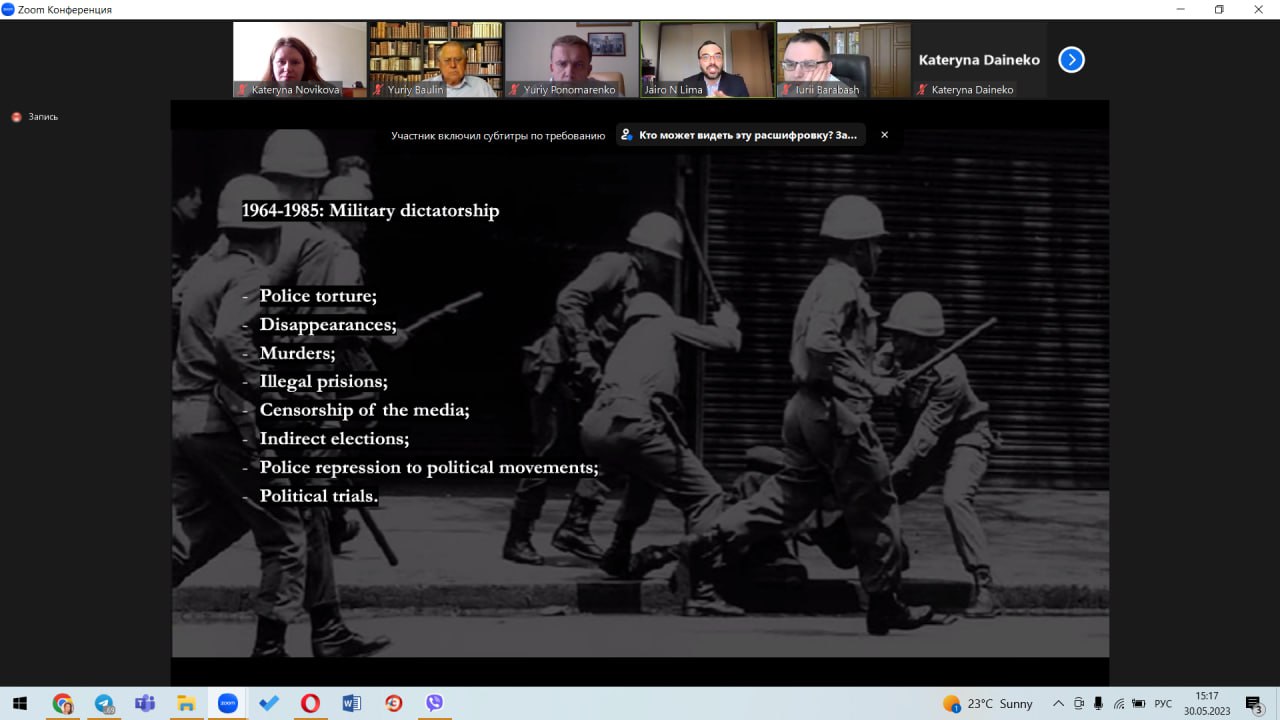Open the Windows notification center

tap(1254, 703)
